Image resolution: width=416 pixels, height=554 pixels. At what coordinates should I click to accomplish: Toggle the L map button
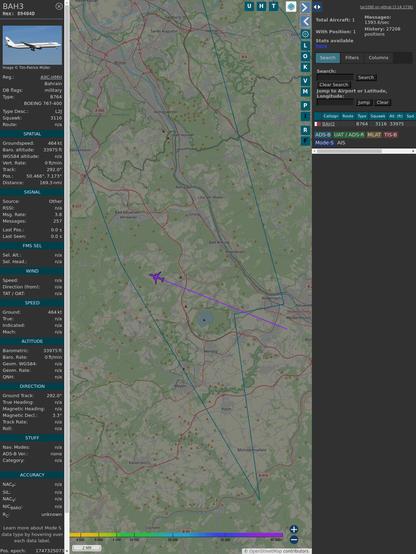click(x=305, y=46)
